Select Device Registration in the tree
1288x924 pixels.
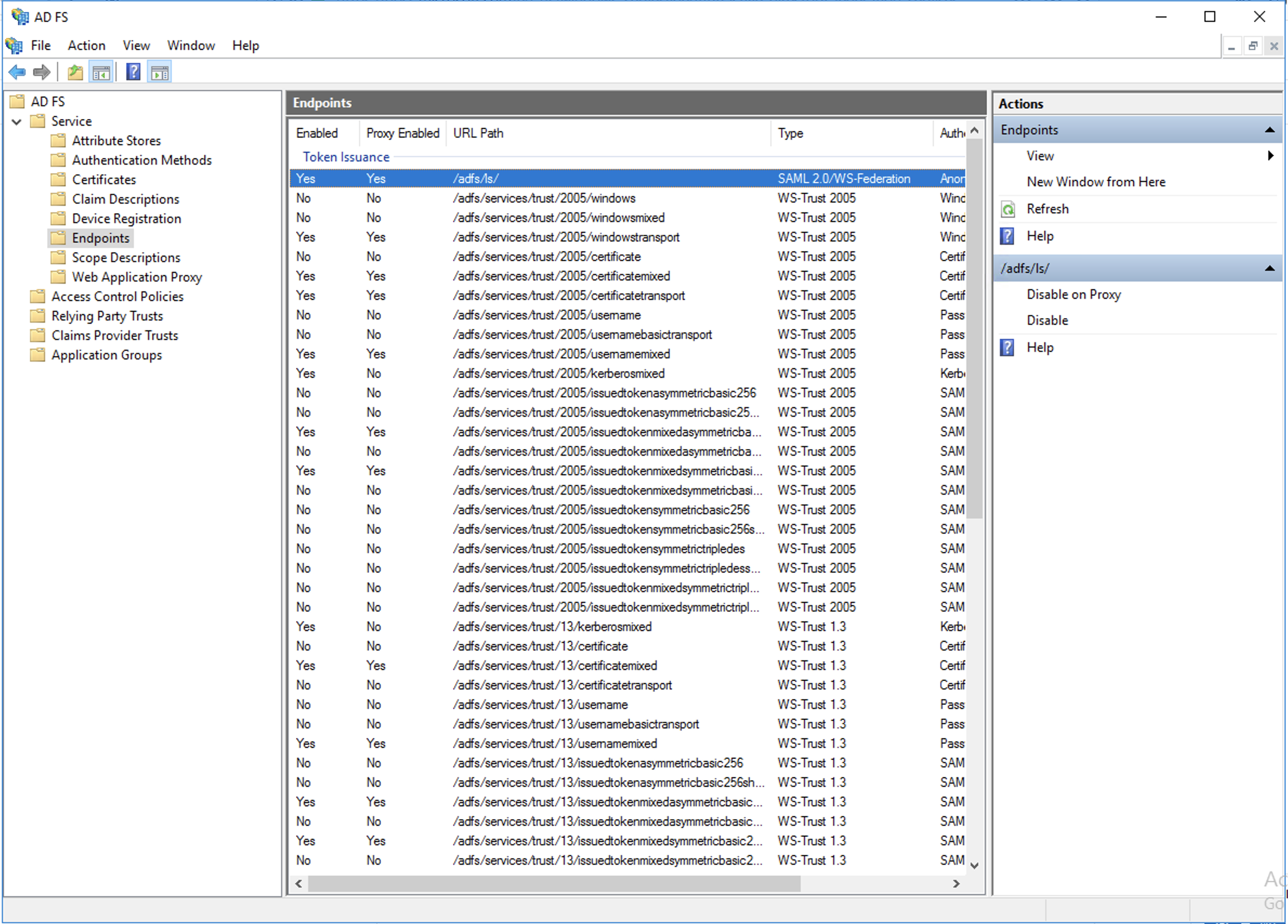[x=126, y=219]
